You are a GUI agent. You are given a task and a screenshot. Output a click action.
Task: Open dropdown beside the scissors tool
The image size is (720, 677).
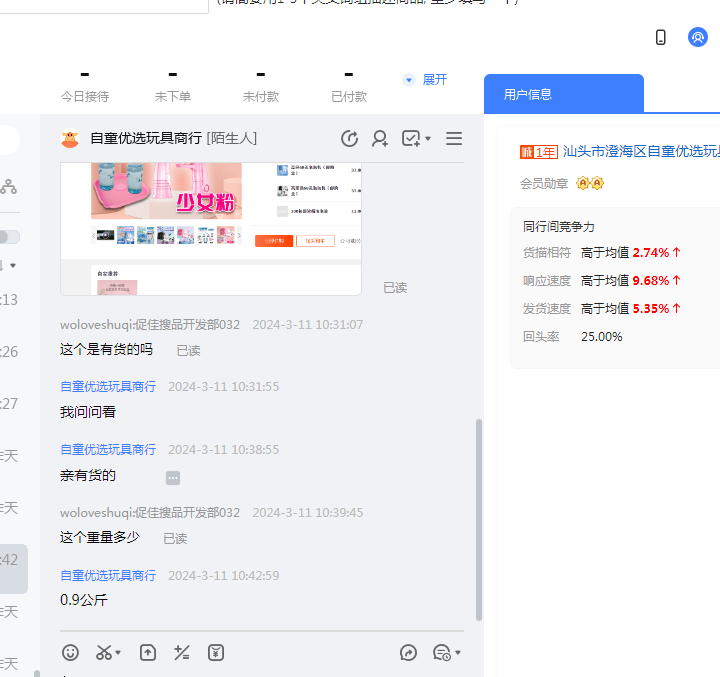(118, 654)
